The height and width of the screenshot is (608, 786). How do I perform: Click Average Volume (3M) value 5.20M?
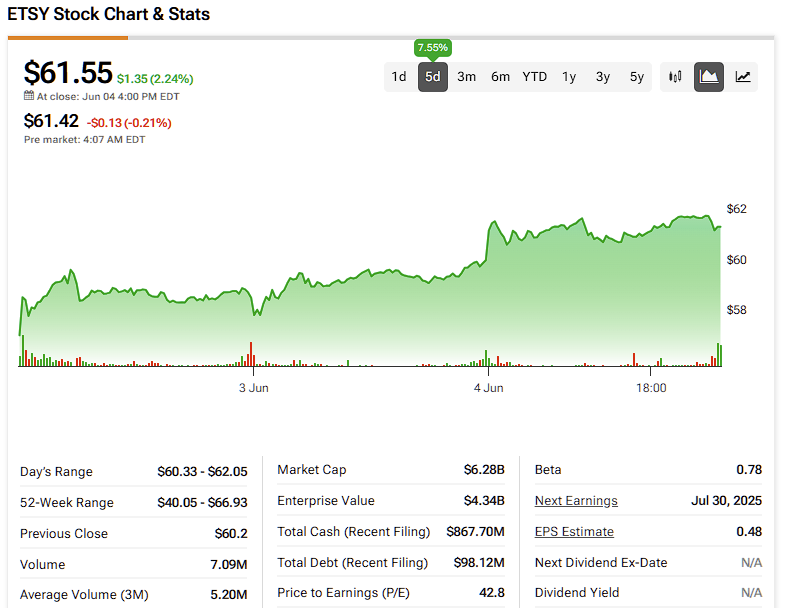tap(229, 595)
